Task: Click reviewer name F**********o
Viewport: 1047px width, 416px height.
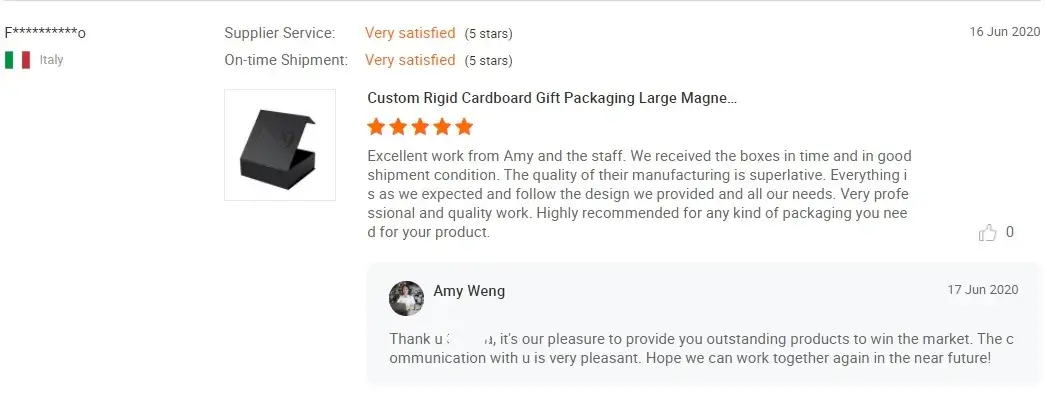Action: pyautogui.click(x=45, y=33)
